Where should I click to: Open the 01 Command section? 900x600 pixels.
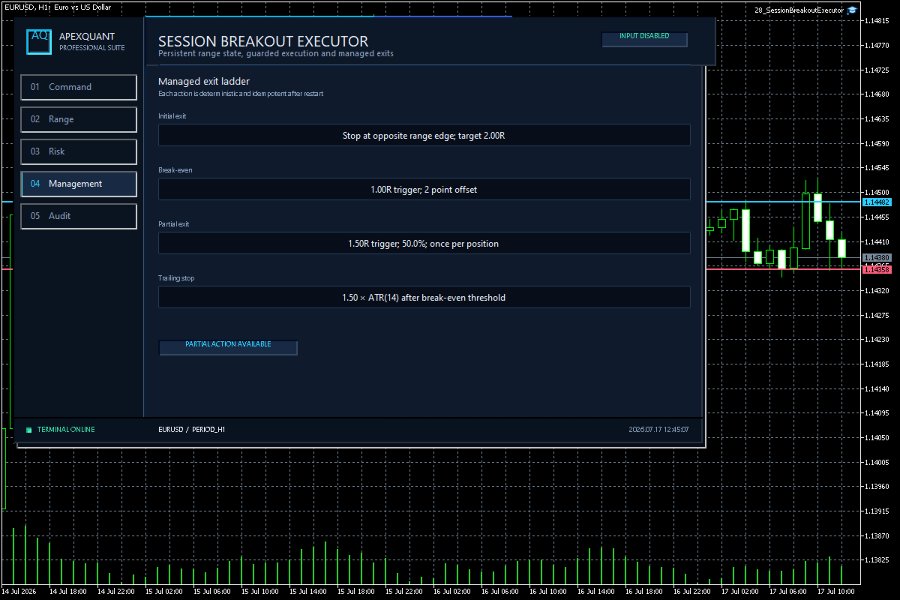[x=79, y=87]
